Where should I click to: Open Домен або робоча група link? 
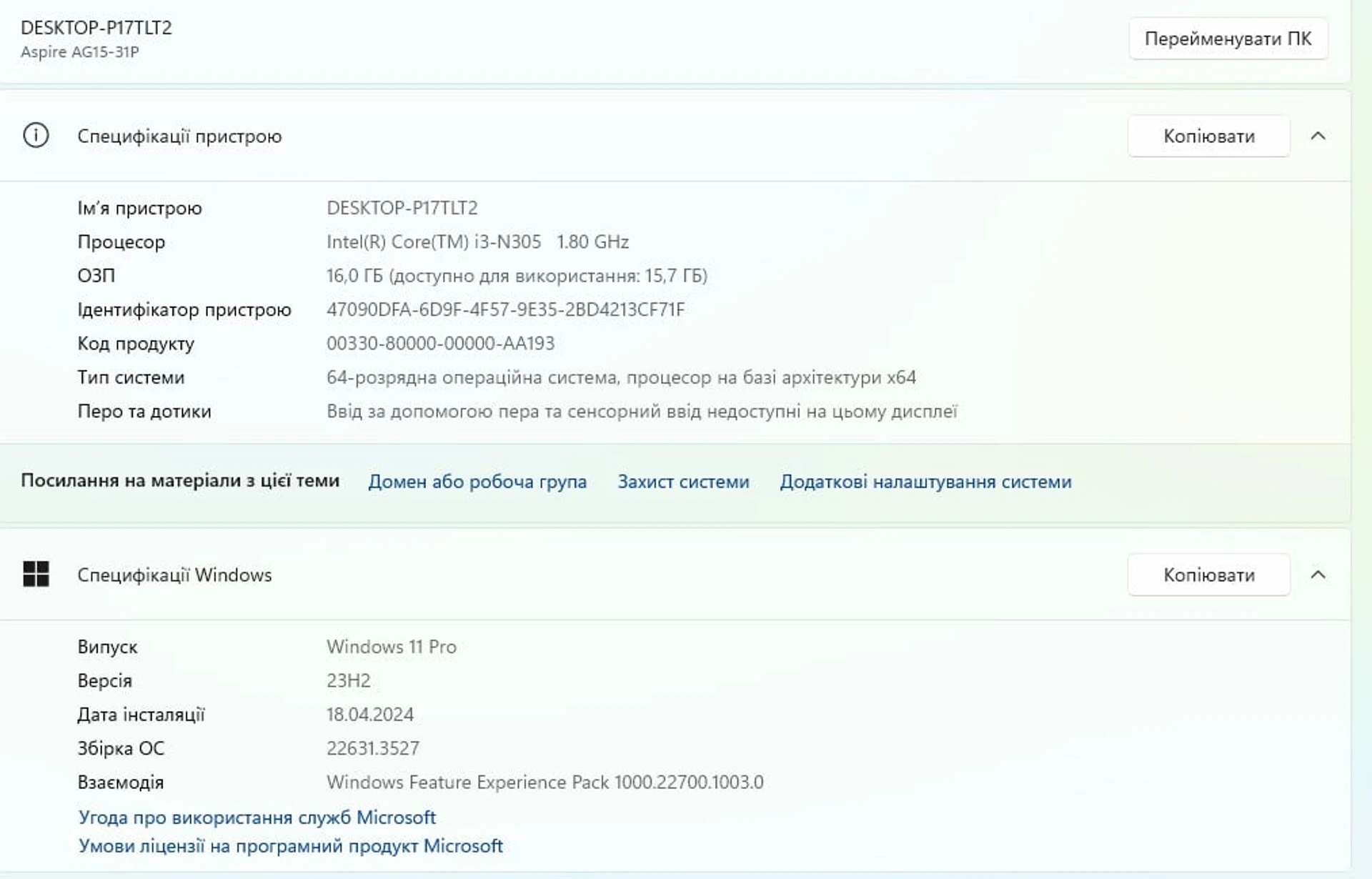[477, 482]
